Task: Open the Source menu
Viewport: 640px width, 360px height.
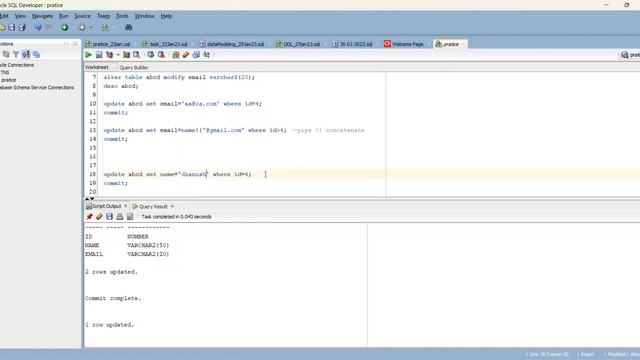Action: tap(82, 16)
